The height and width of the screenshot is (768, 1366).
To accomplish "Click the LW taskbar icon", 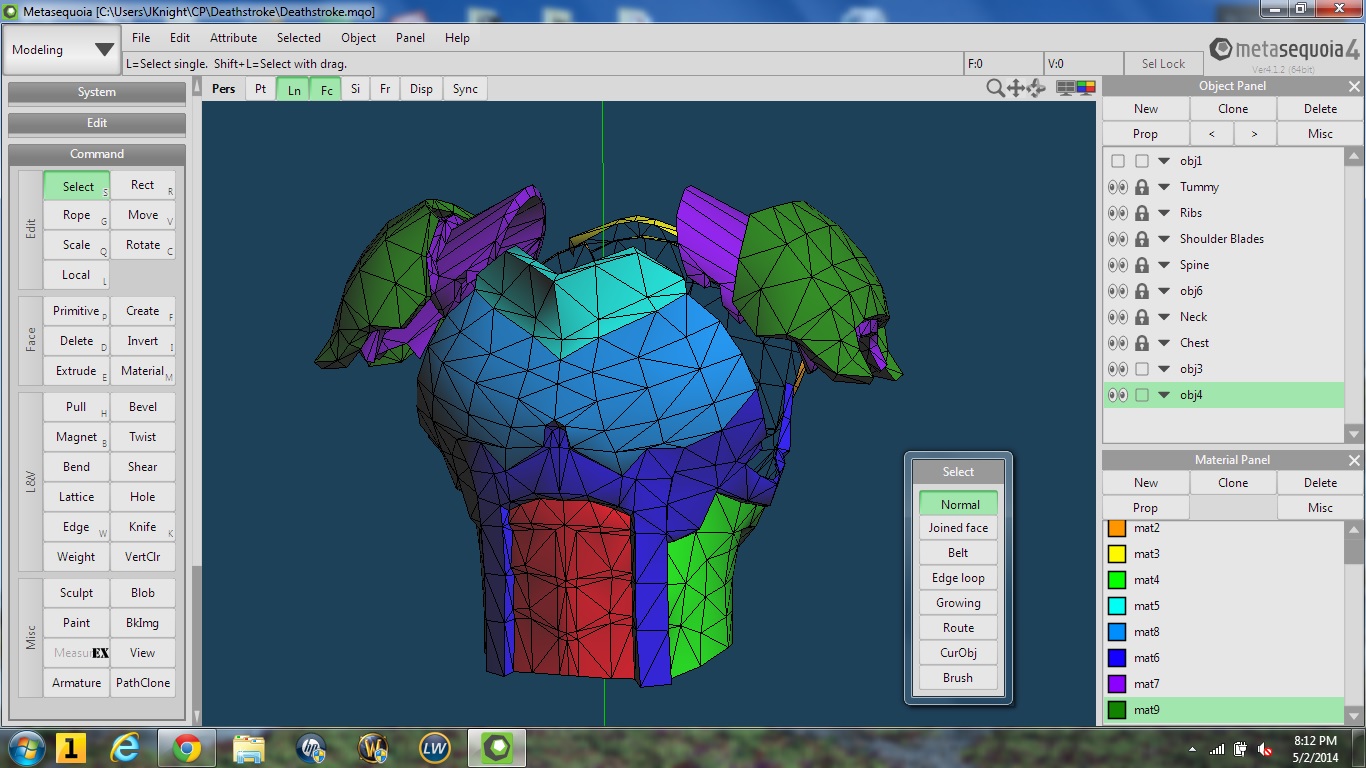I will [x=435, y=748].
